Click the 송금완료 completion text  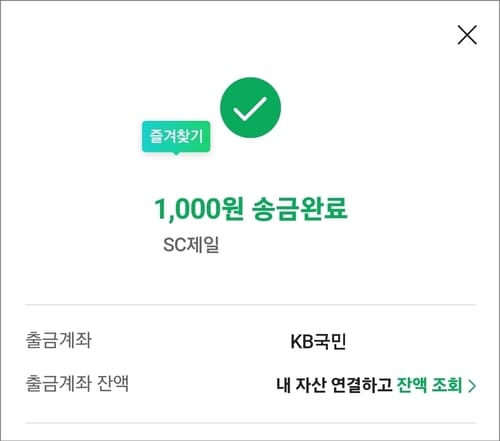(299, 209)
